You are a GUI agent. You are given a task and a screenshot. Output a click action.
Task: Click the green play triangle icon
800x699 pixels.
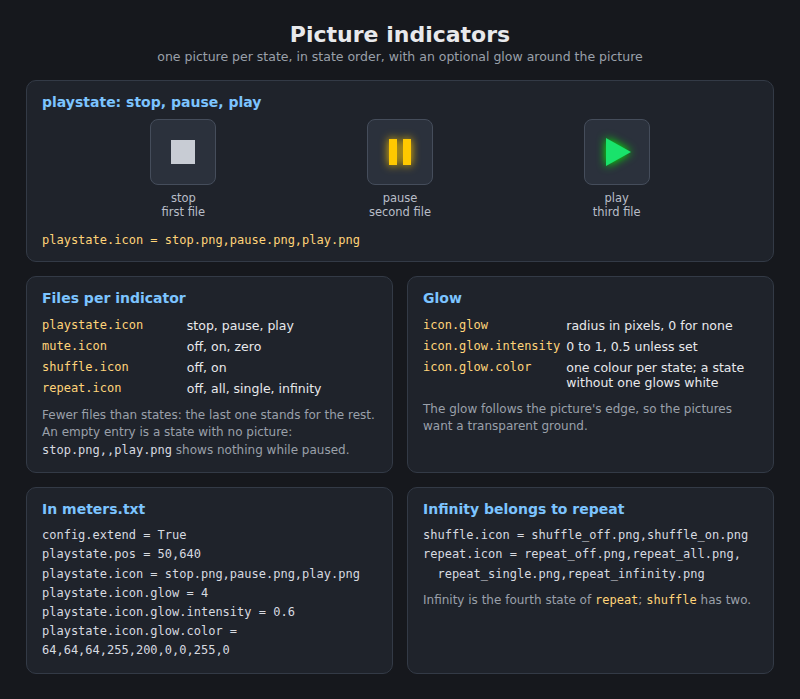click(x=617, y=152)
